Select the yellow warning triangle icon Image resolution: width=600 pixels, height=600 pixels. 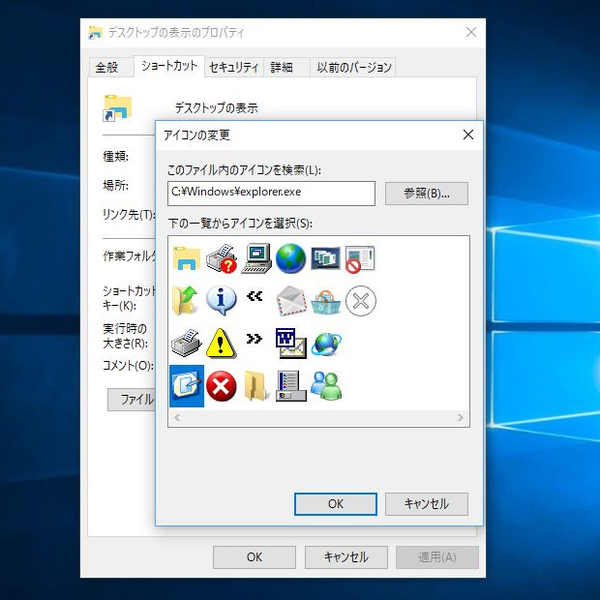(x=220, y=344)
